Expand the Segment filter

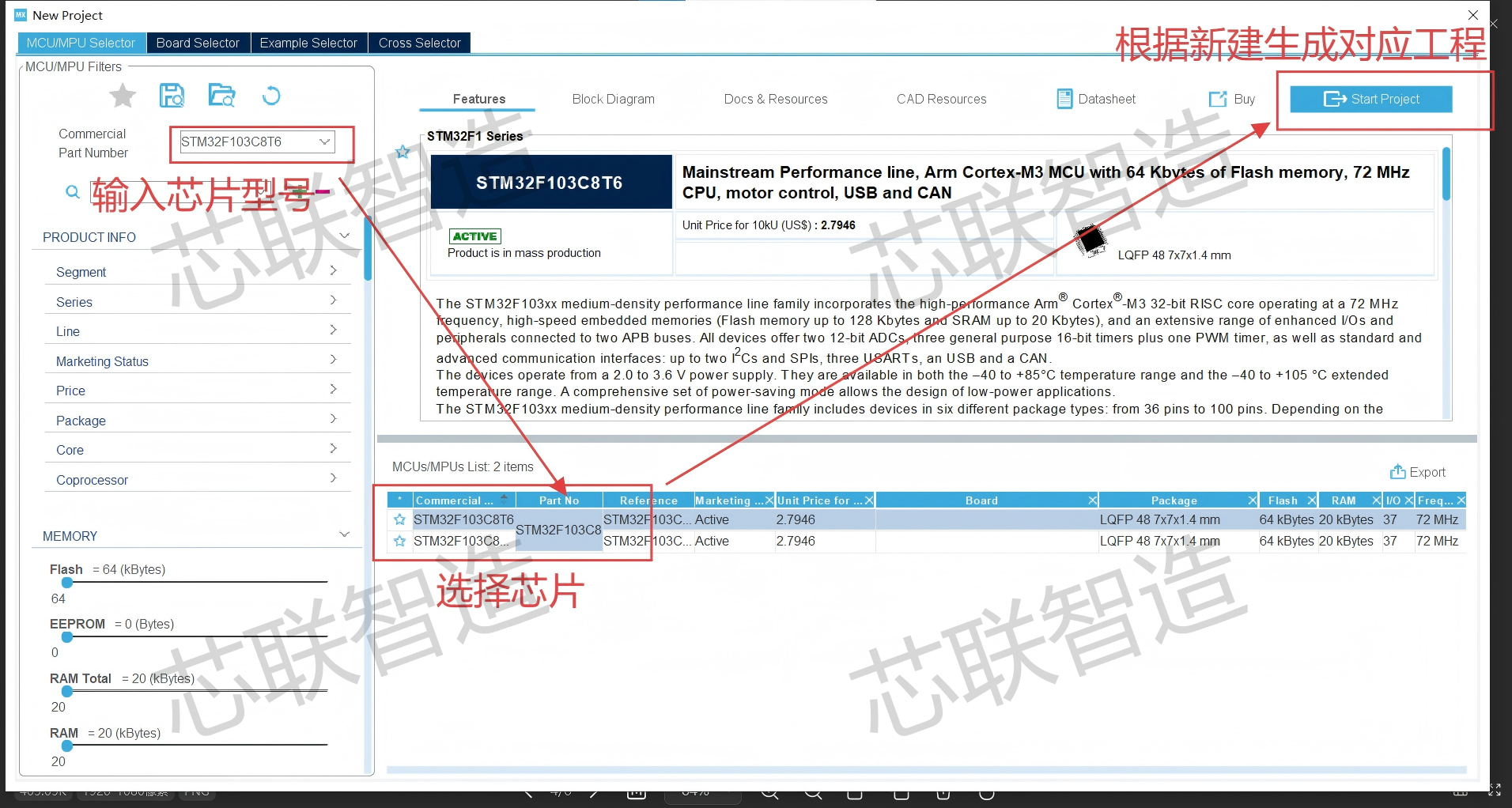333,270
